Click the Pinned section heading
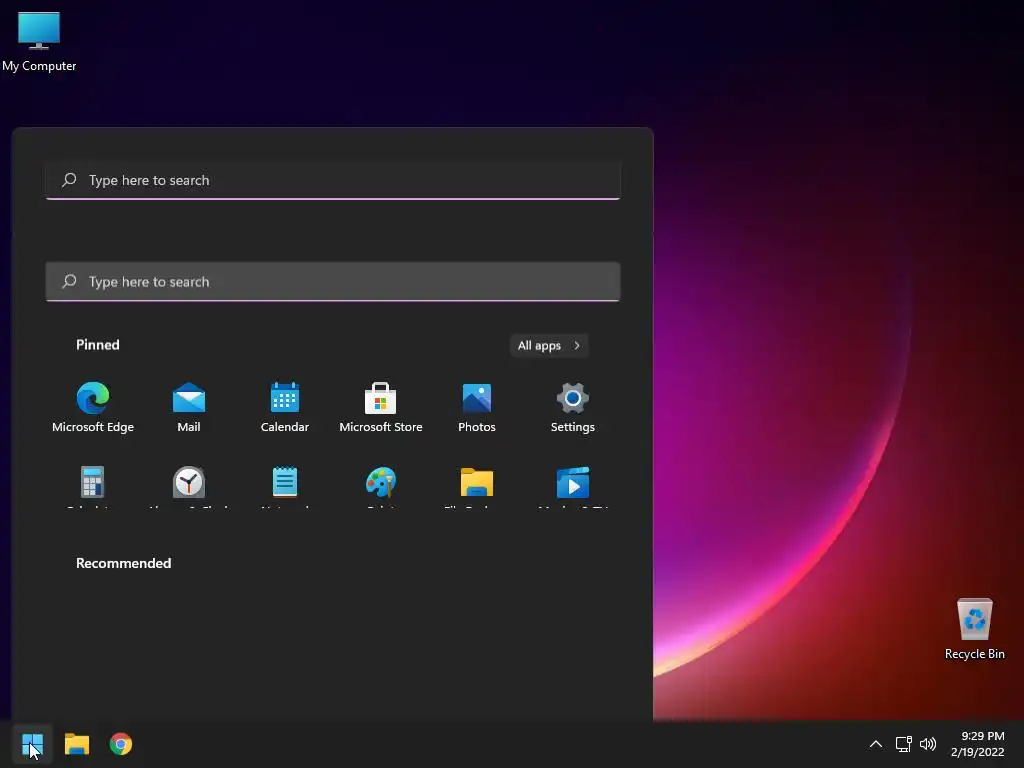 98,345
